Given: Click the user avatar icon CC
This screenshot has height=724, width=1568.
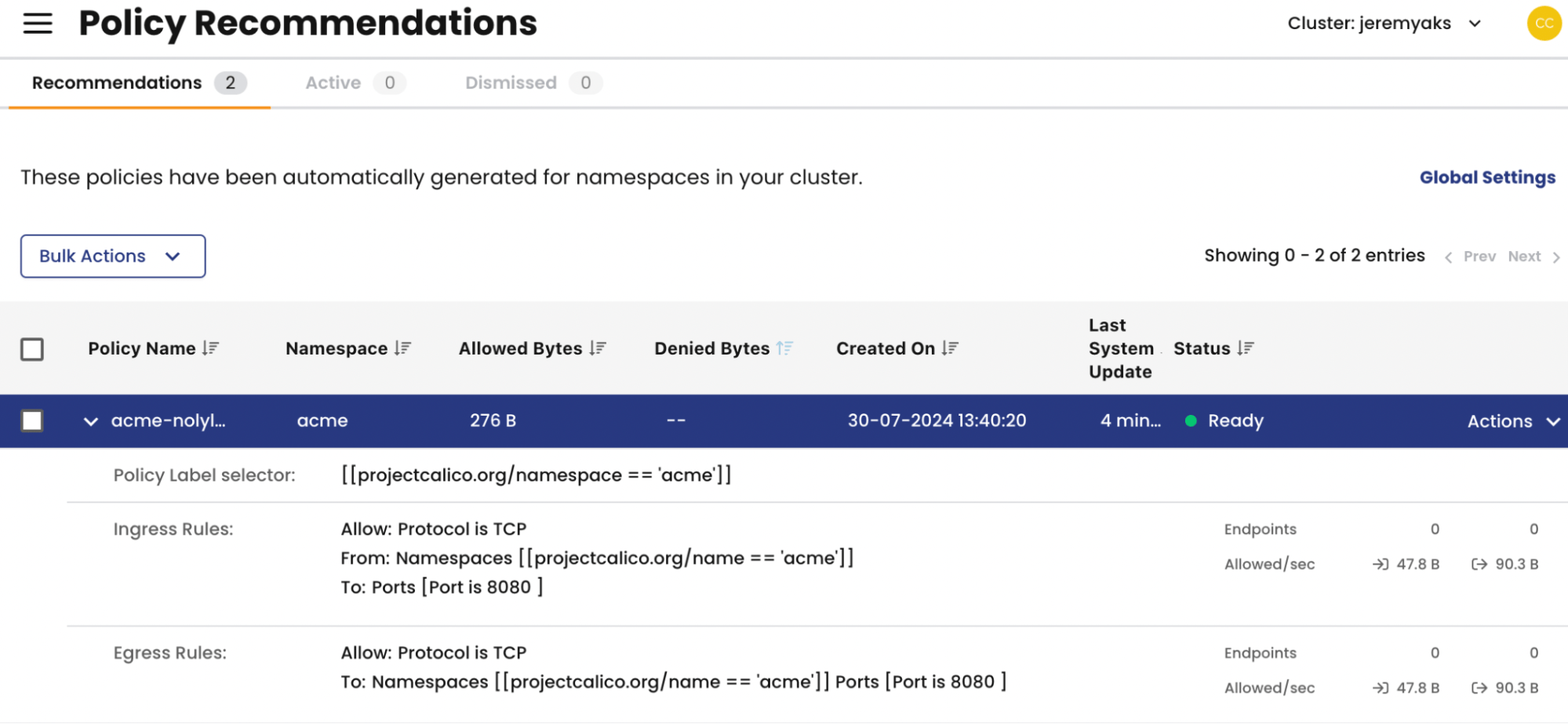Looking at the screenshot, I should (1543, 24).
